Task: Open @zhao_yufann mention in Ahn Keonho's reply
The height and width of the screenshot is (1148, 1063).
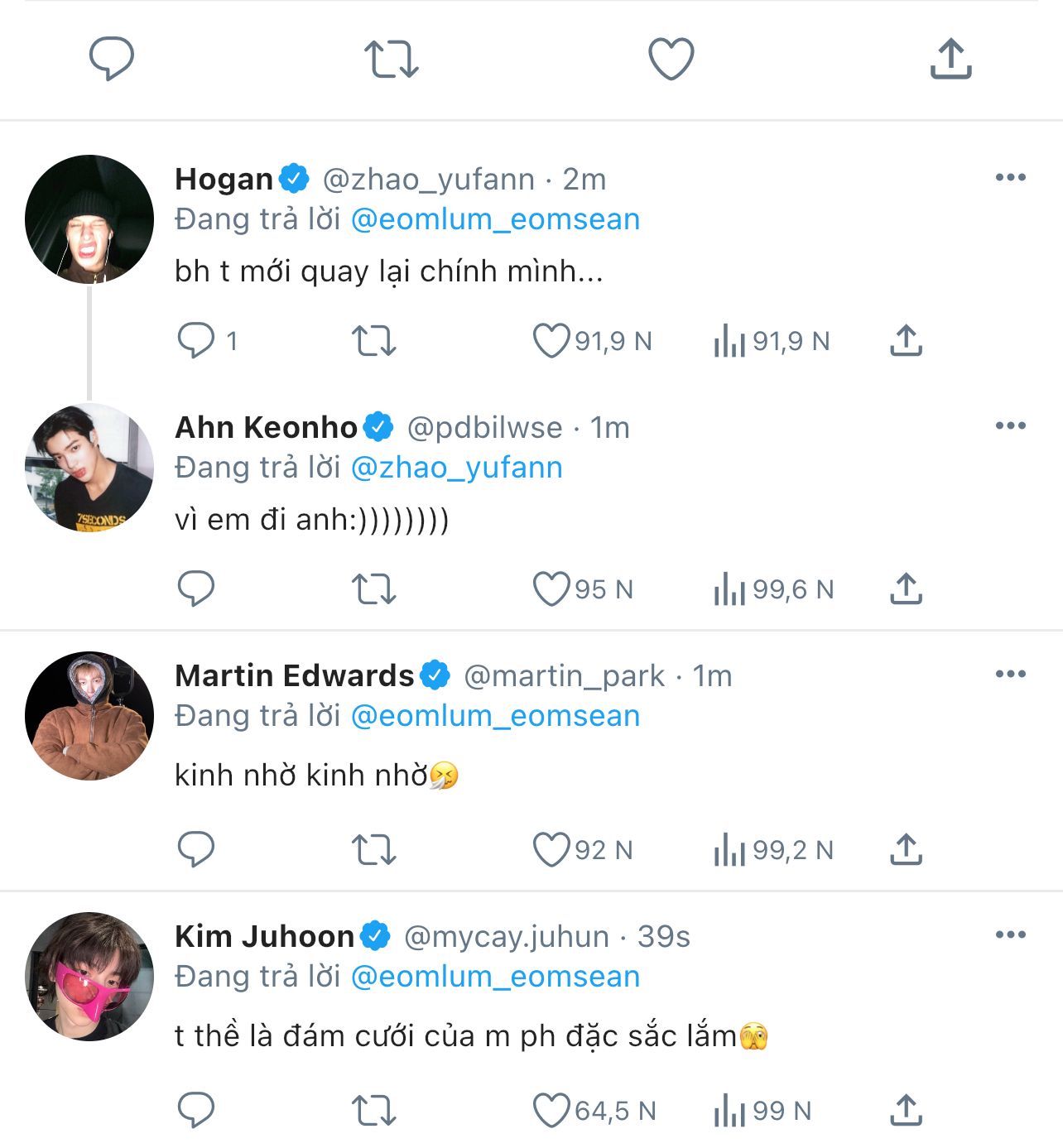Action: coord(457,468)
